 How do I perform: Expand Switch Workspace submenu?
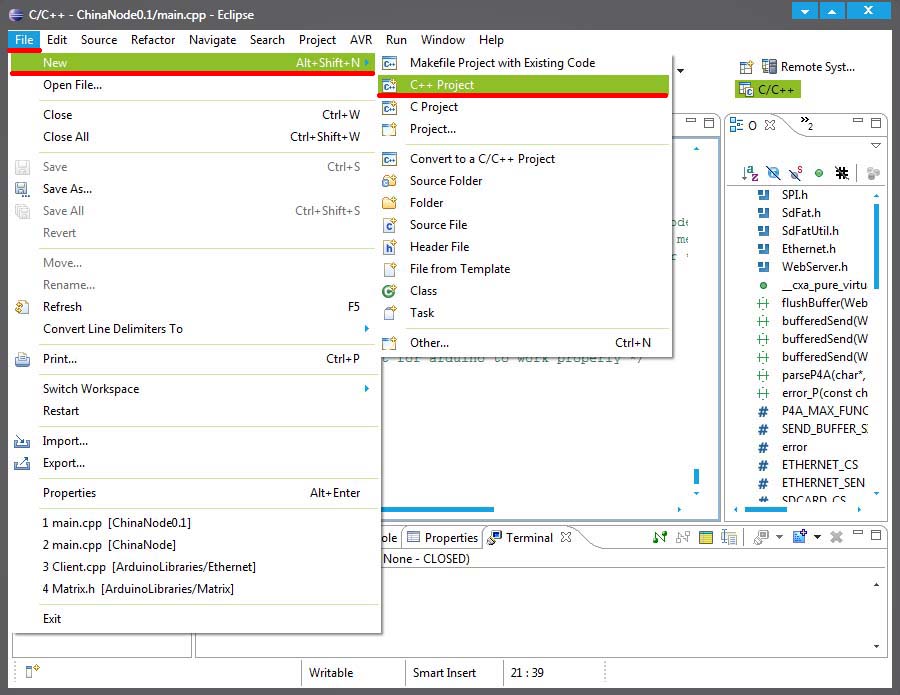pyautogui.click(x=194, y=389)
